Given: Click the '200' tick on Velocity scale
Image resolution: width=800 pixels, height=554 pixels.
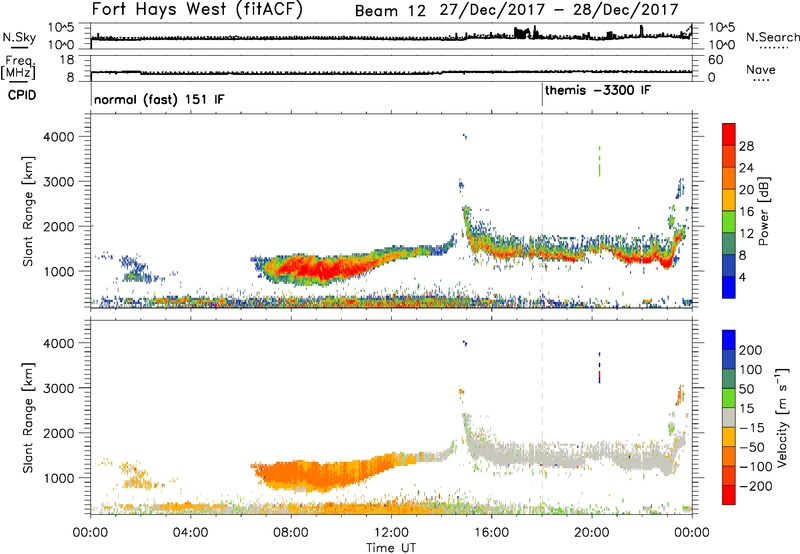Looking at the screenshot, I should (751, 350).
